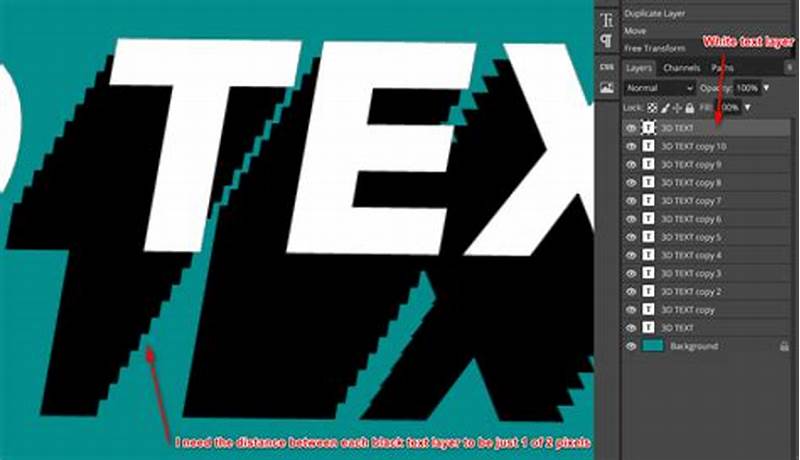Select layer named 3D TEXT copy 9

coord(691,165)
